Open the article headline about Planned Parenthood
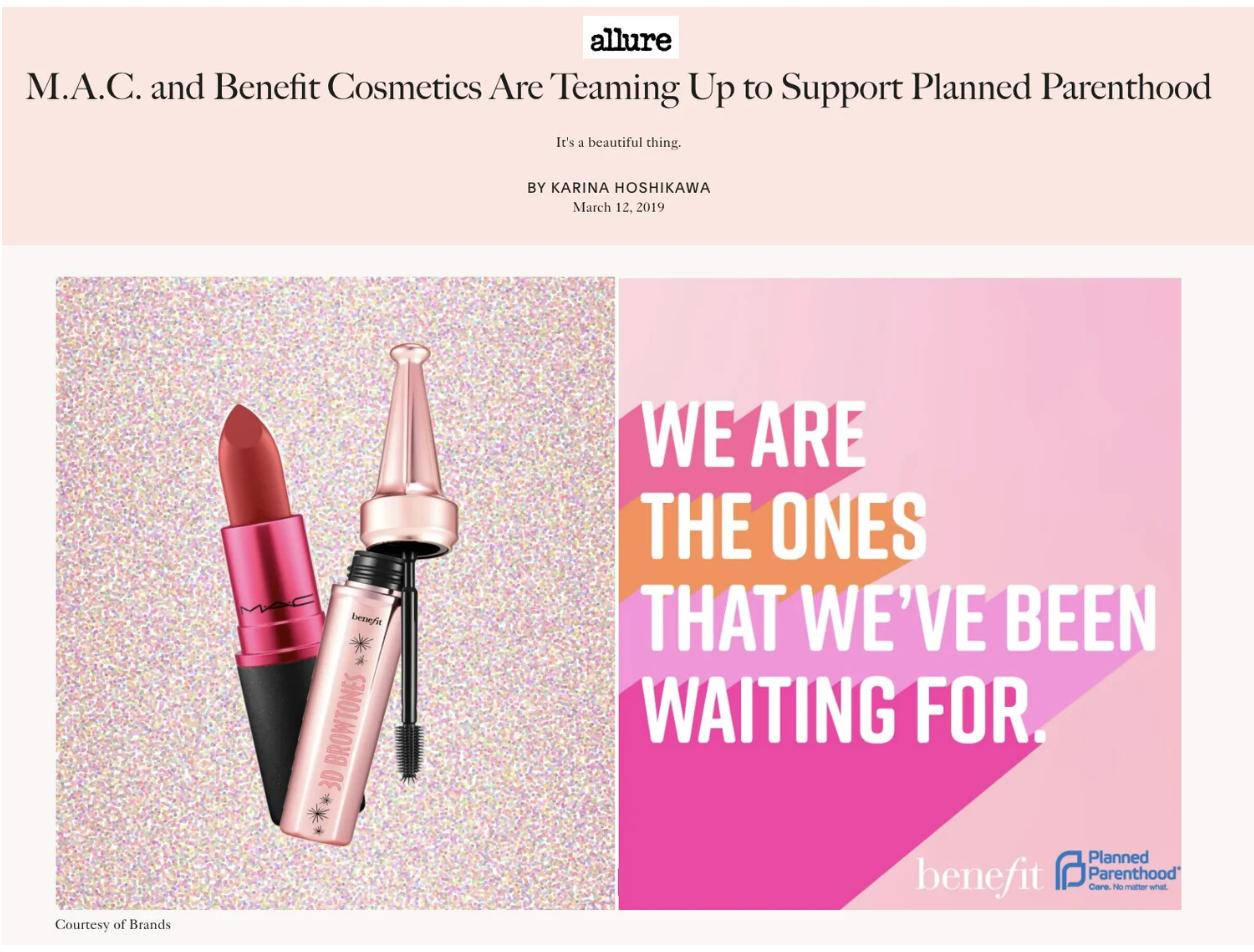This screenshot has width=1254, height=952. (x=618, y=88)
